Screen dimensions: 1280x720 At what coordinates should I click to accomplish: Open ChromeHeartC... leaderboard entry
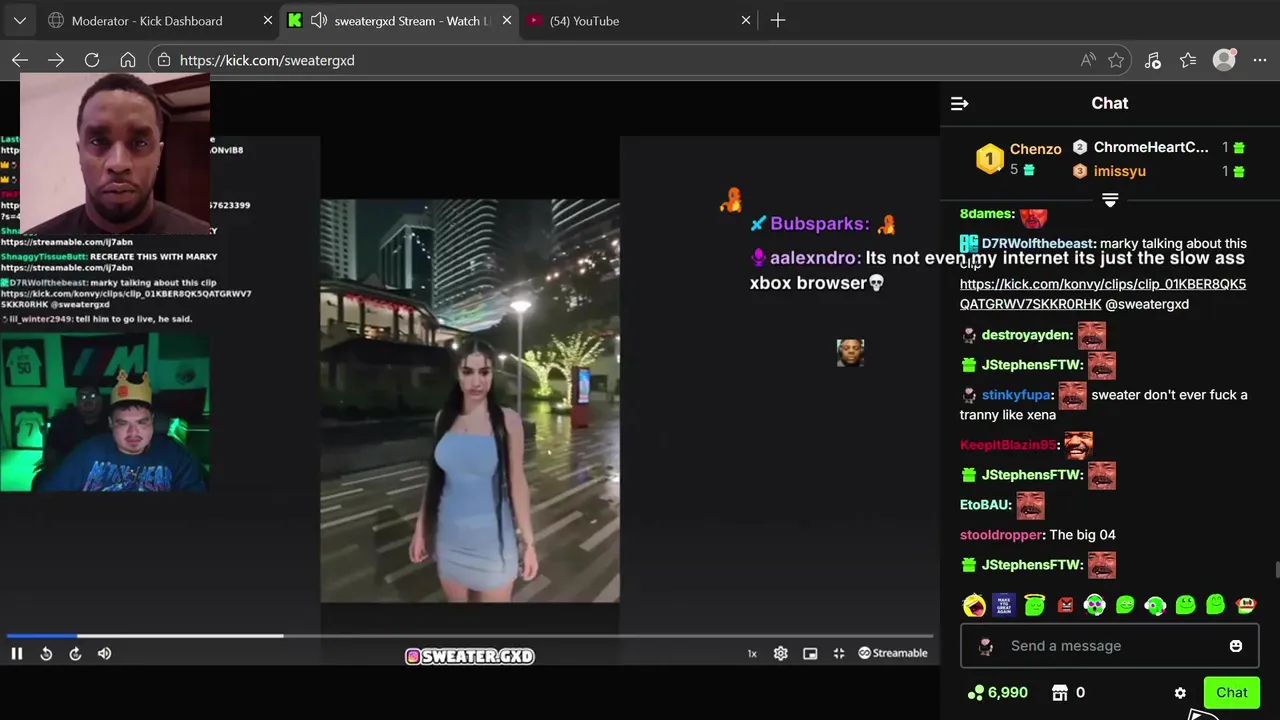(x=1150, y=147)
